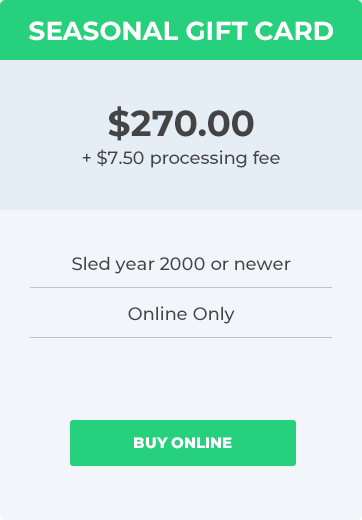Viewport: 362px width, 520px height.
Task: Click the number 2000 in sled requirement
Action: click(x=182, y=264)
